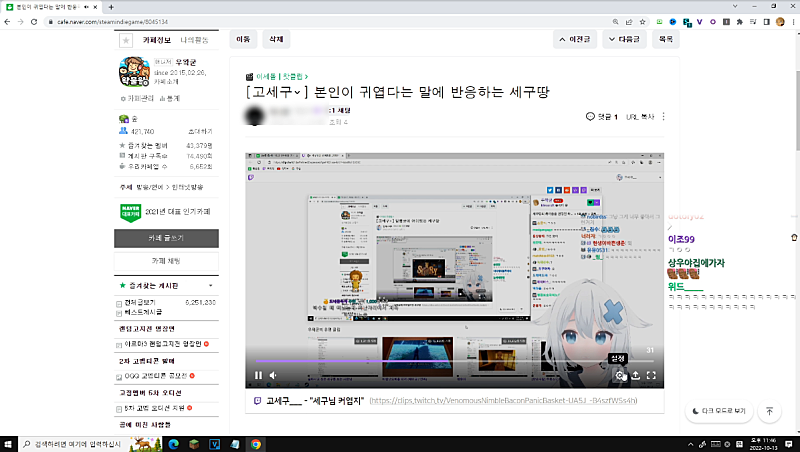Open the video player settings gear
The image size is (800, 452).
coord(620,376)
